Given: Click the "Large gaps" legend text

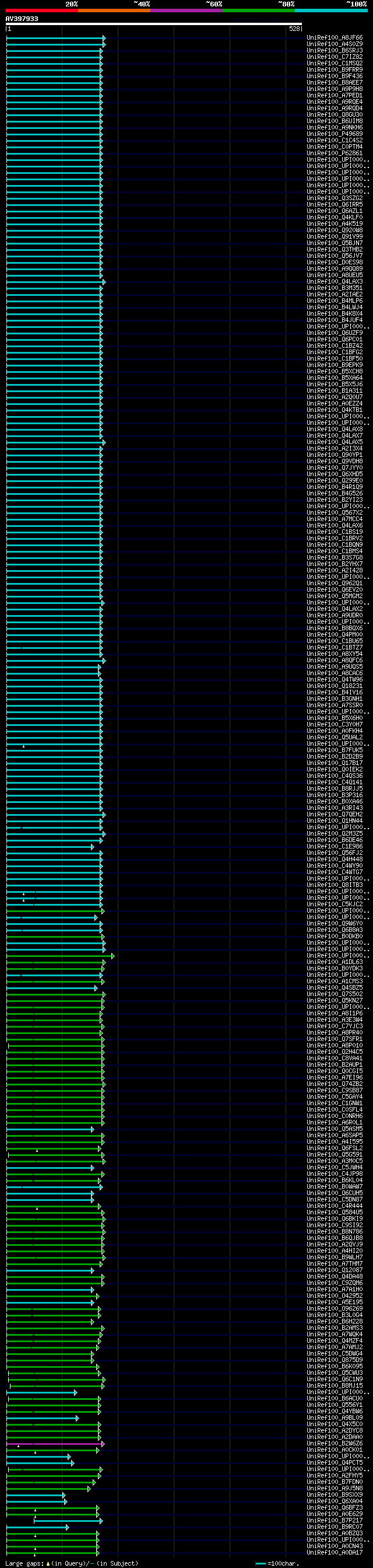Looking at the screenshot, I should pyautogui.click(x=72, y=1563).
